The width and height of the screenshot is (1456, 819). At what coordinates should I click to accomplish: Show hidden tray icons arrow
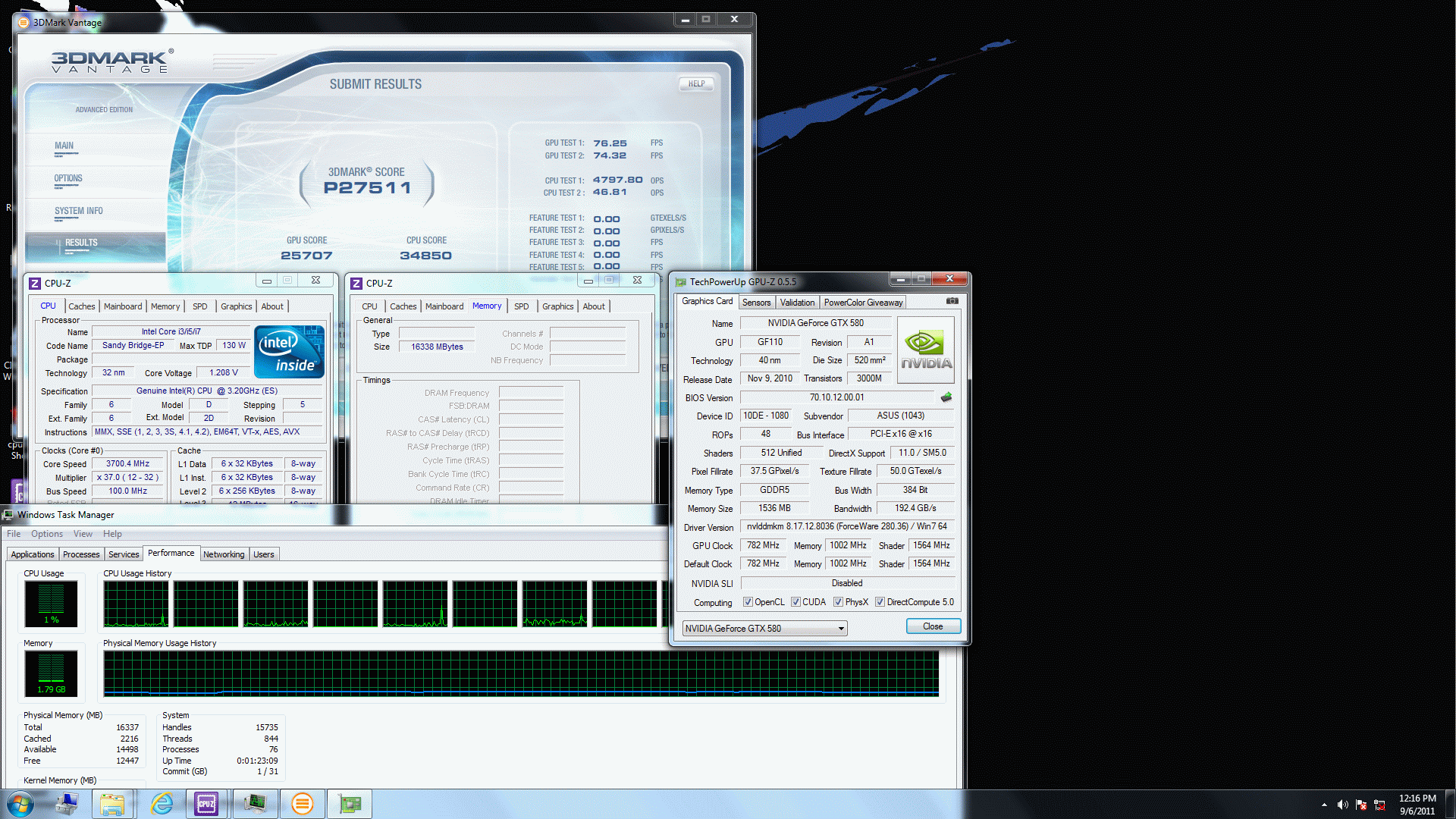[1324, 805]
